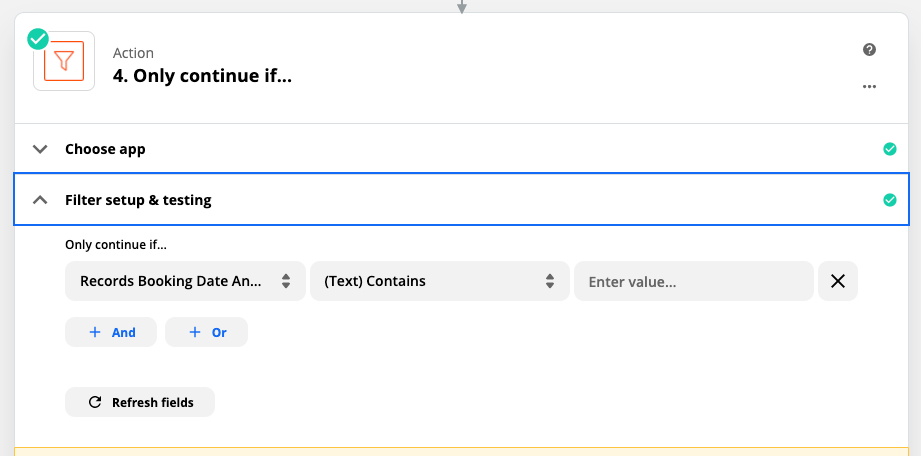
Task: Add an Or condition
Action: coord(206,332)
